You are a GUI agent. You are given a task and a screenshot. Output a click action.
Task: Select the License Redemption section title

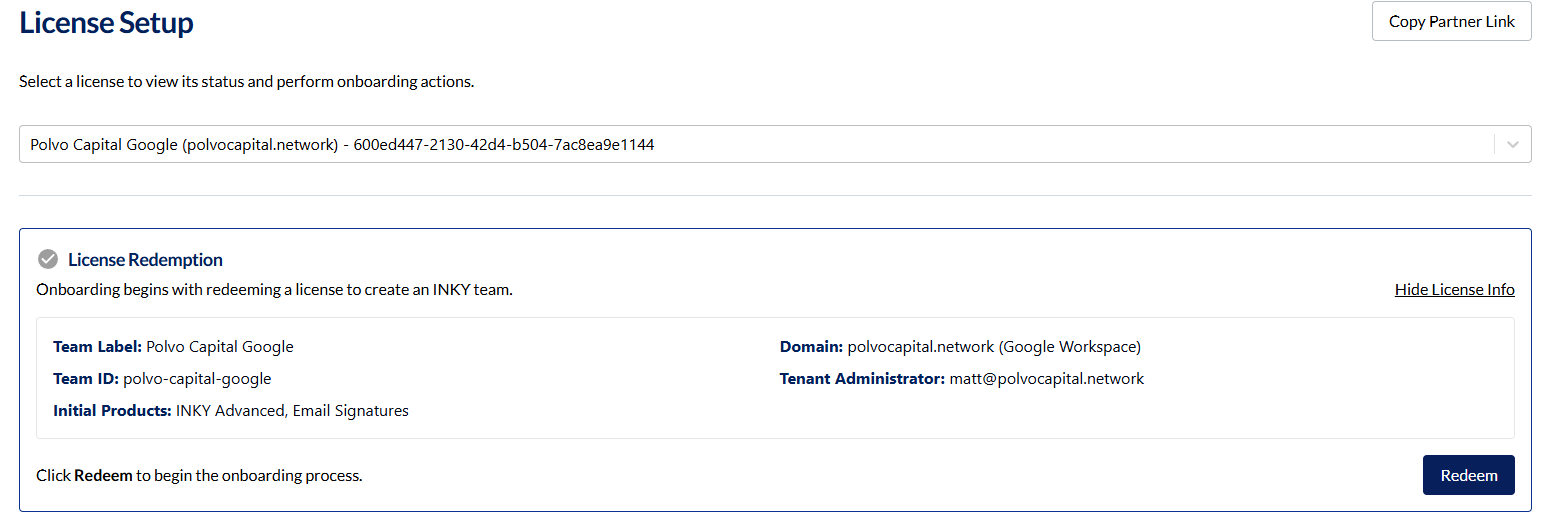tap(145, 260)
